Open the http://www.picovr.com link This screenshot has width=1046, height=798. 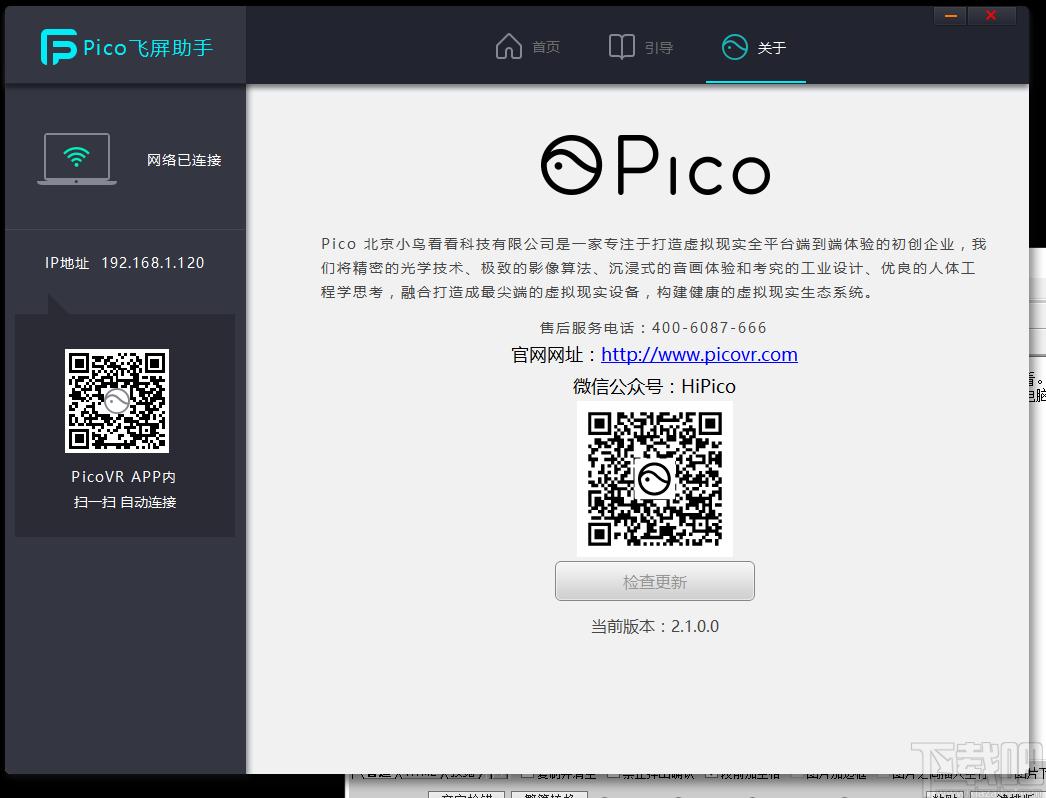[699, 354]
